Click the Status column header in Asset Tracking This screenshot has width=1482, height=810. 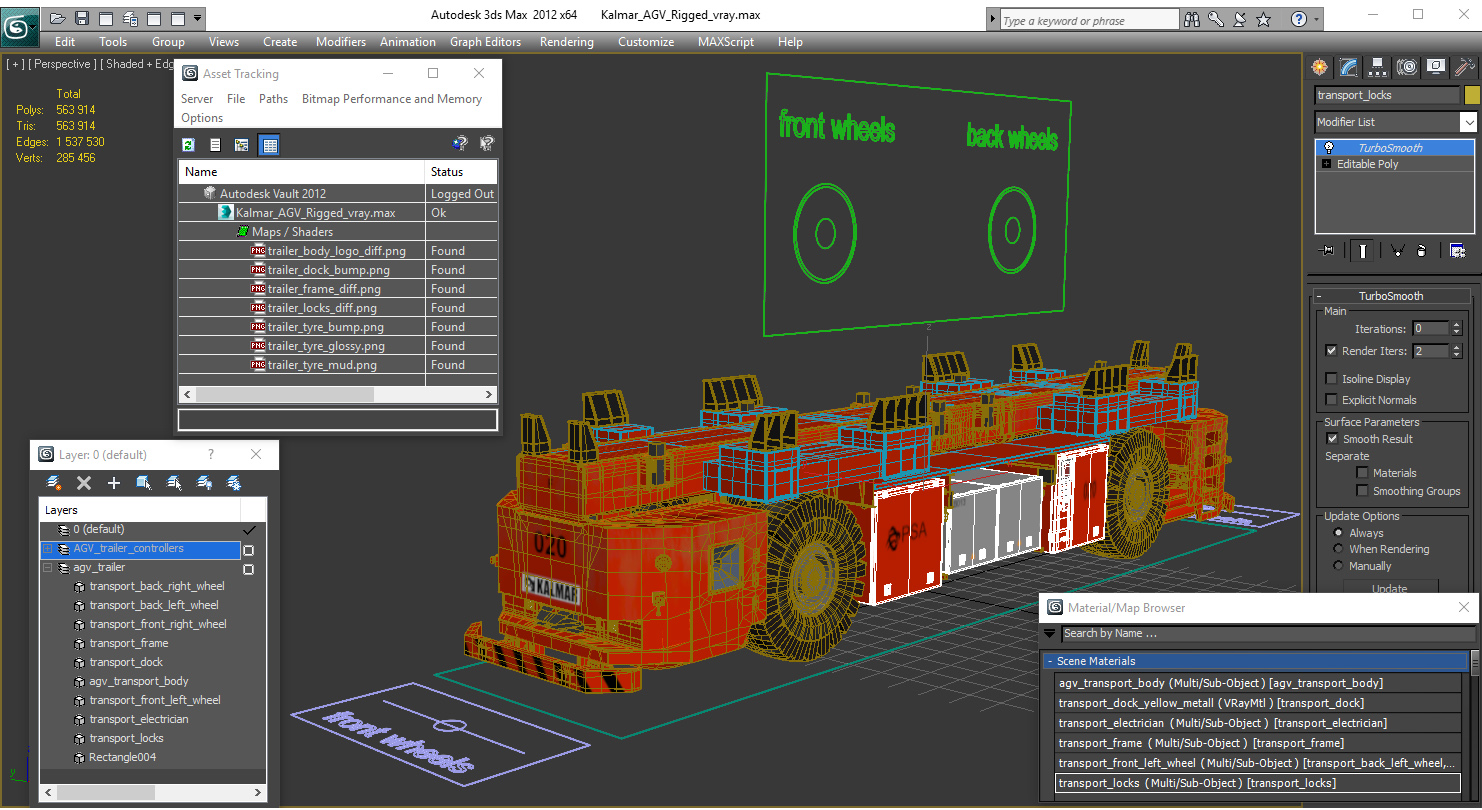(461, 172)
